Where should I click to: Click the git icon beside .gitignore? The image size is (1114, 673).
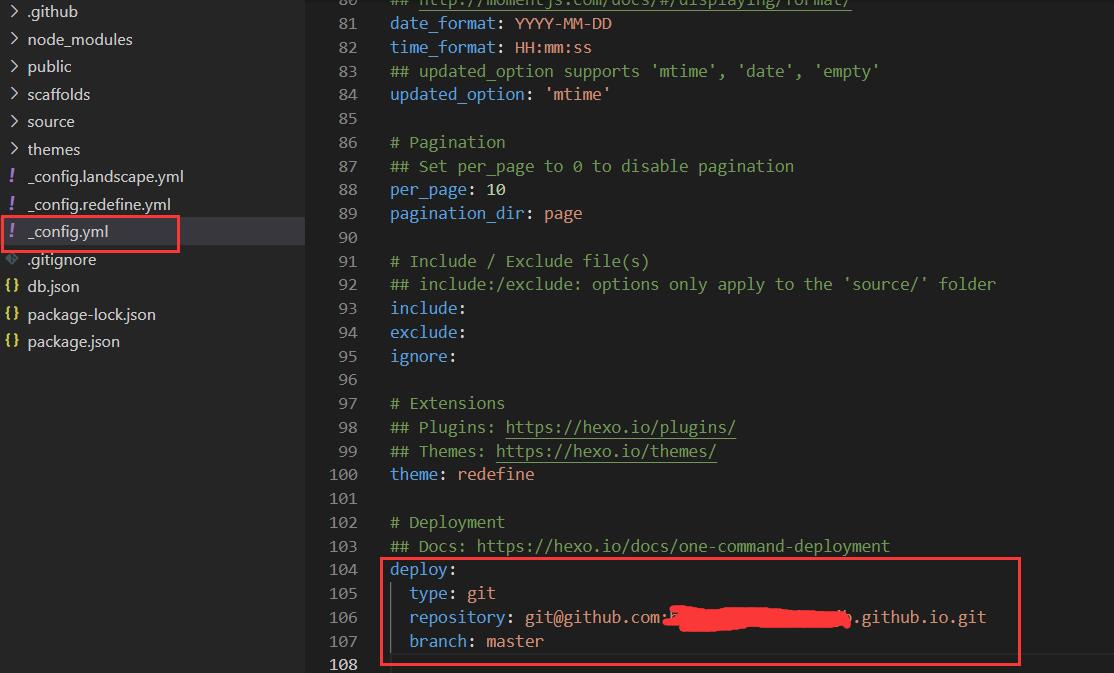click(x=12, y=259)
